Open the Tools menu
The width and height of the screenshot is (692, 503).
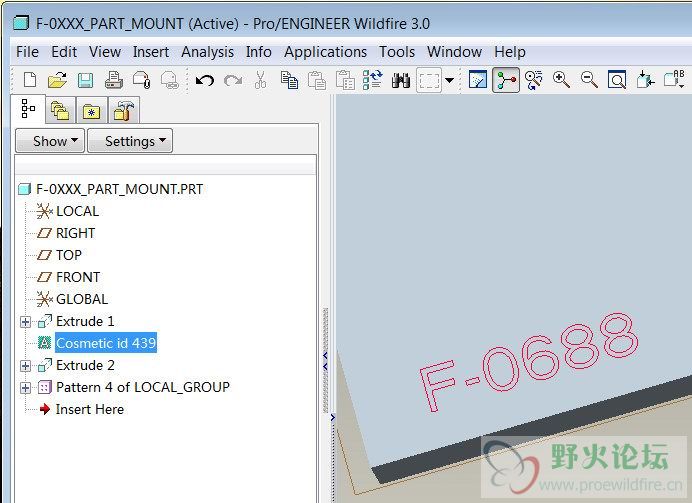tap(397, 52)
